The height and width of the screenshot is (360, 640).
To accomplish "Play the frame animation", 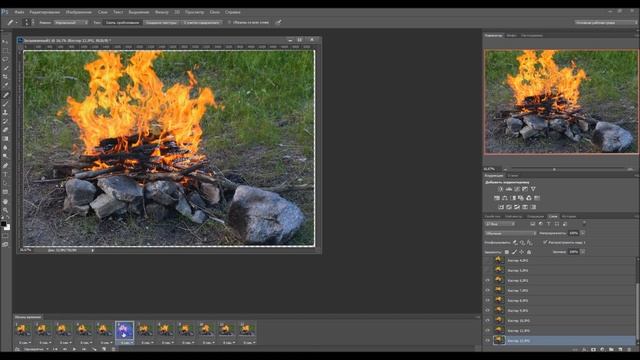I will (74, 349).
